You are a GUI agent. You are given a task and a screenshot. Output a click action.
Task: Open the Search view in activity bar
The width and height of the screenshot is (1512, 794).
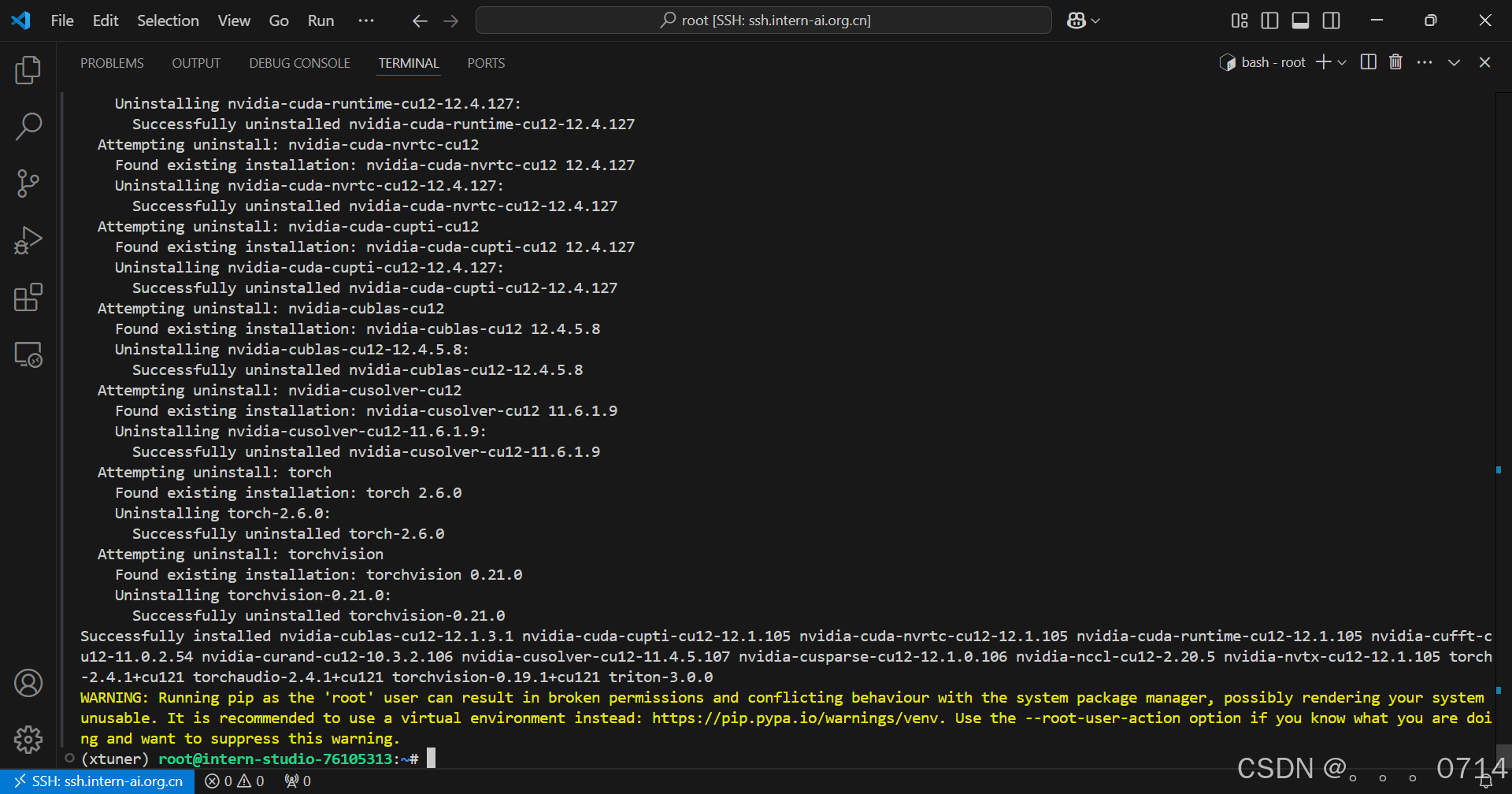tap(28, 127)
